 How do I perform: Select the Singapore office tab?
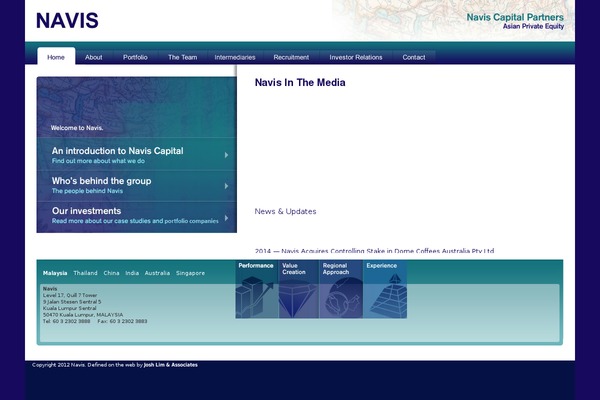click(190, 273)
